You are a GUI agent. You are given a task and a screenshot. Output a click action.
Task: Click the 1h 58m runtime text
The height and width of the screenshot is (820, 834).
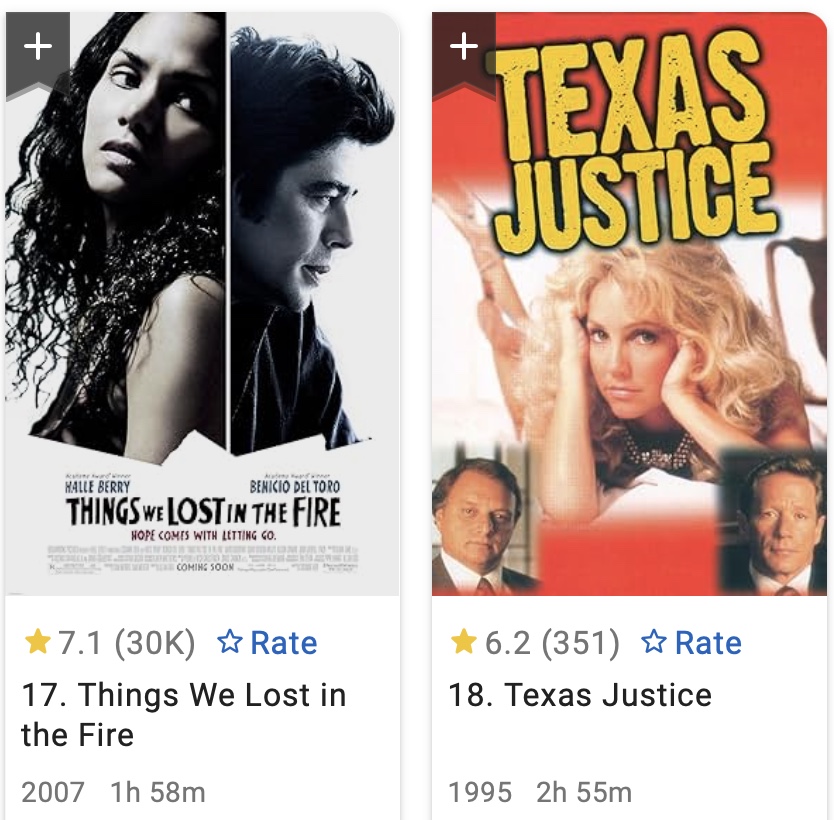(157, 792)
